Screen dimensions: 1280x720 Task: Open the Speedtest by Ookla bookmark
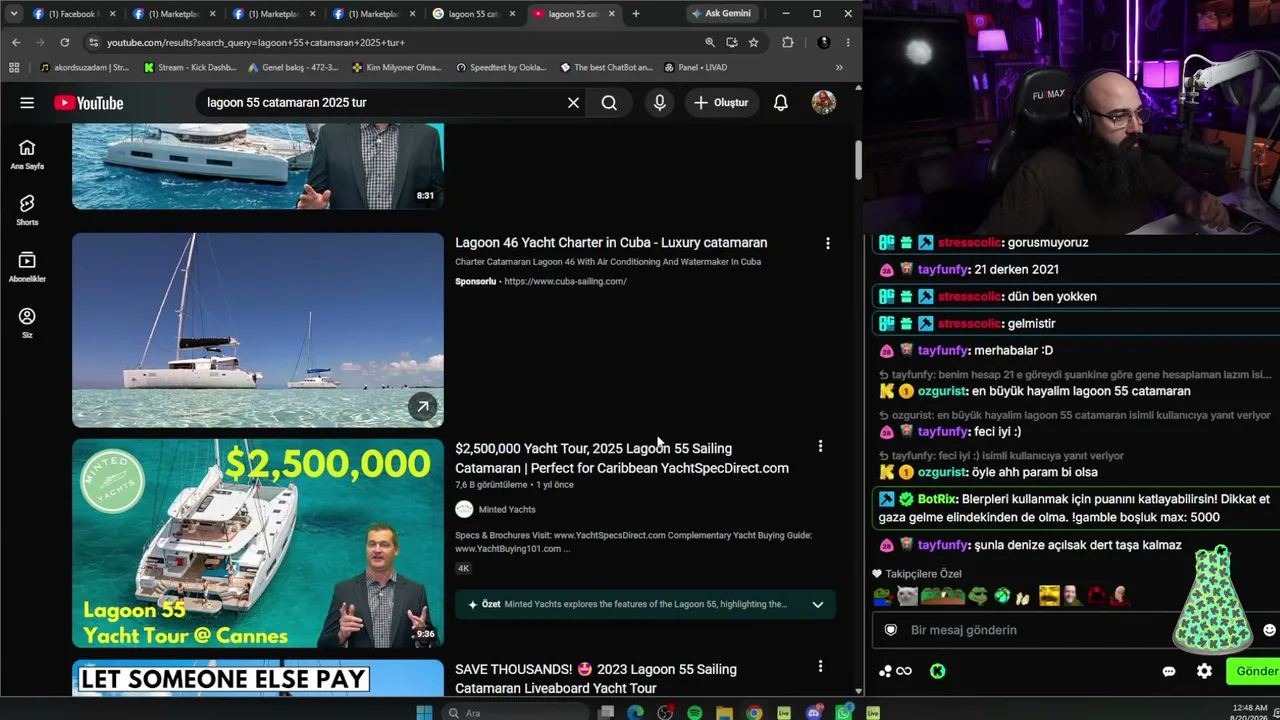click(501, 67)
